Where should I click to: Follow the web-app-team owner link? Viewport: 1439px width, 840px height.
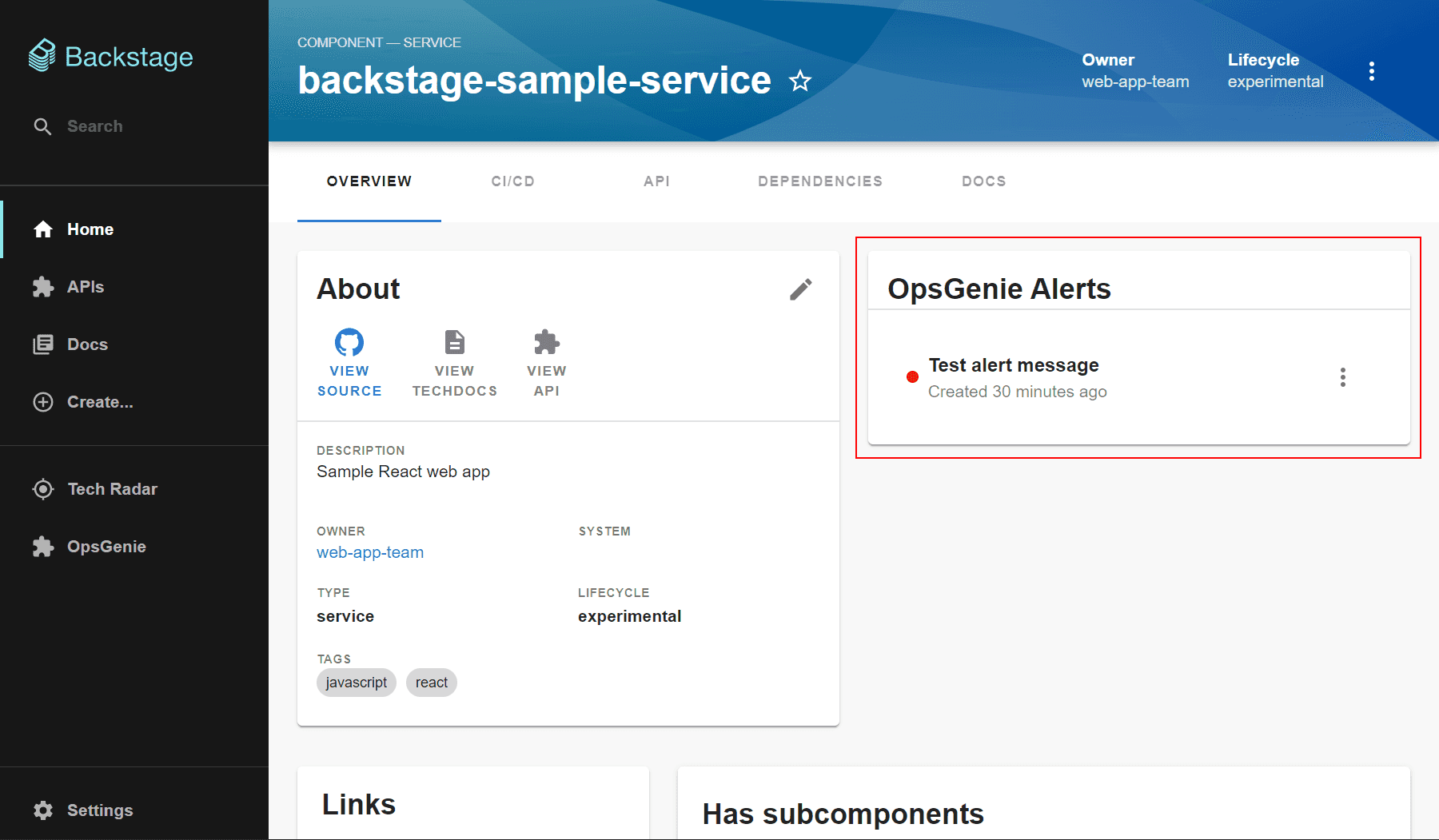pyautogui.click(x=370, y=552)
